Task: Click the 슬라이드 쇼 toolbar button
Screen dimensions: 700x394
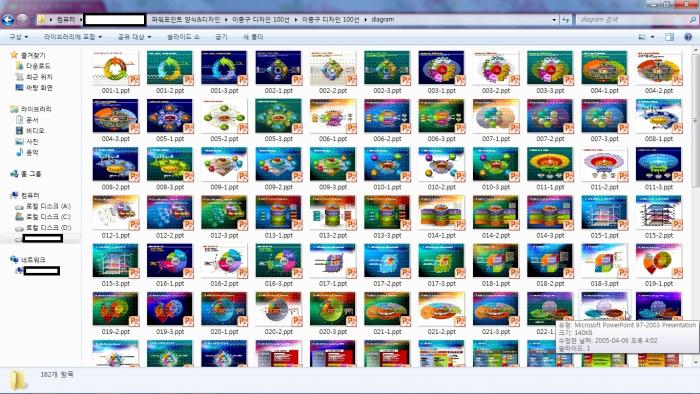Action: coord(183,37)
